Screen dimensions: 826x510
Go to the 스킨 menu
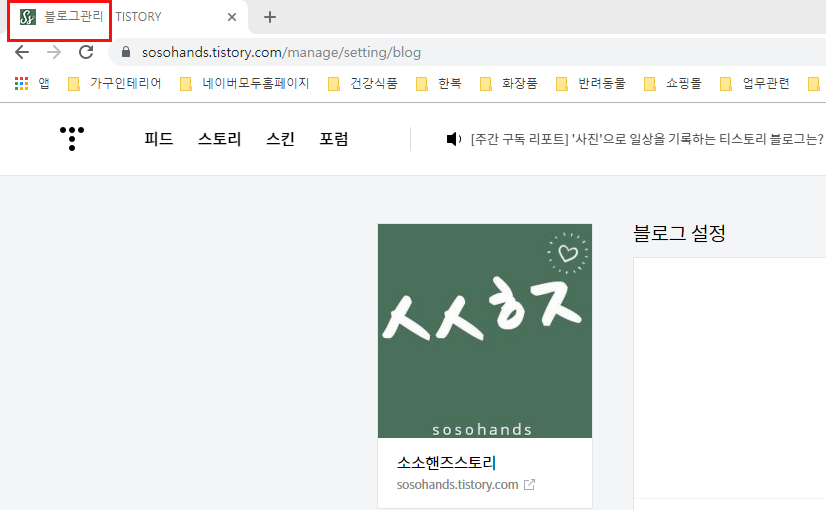[x=280, y=139]
